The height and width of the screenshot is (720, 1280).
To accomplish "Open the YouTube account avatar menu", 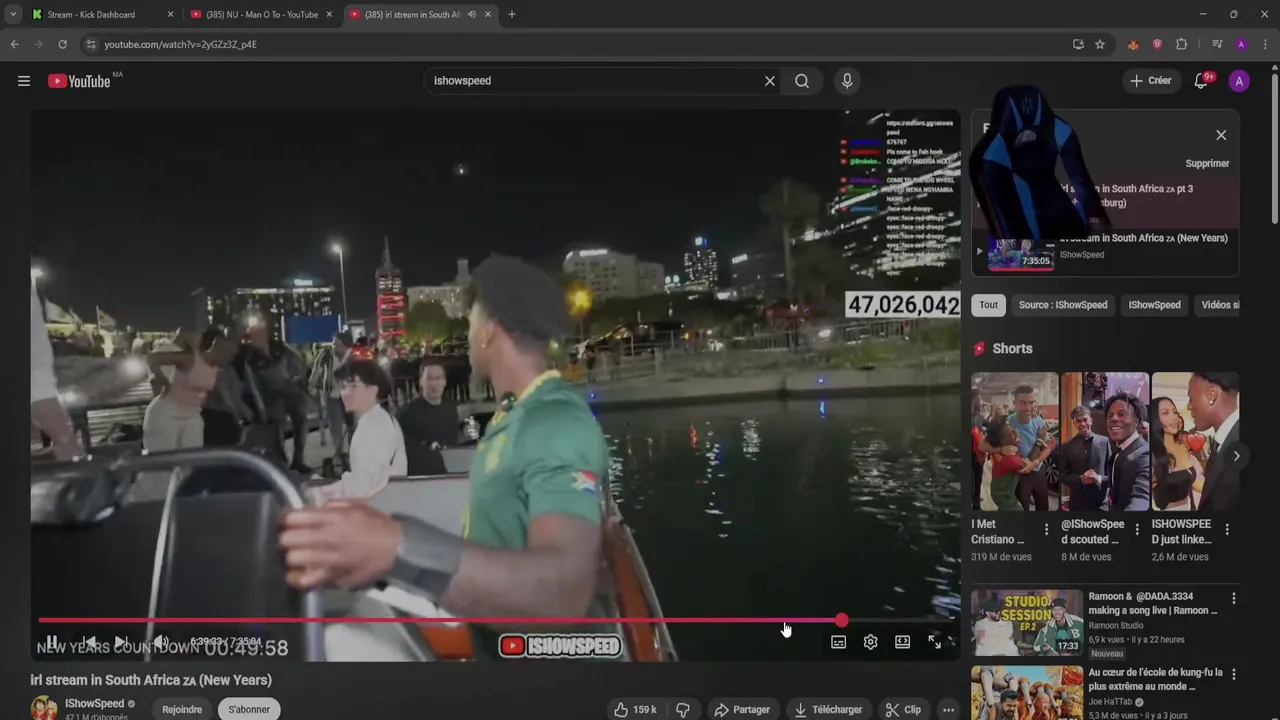I will point(1239,81).
